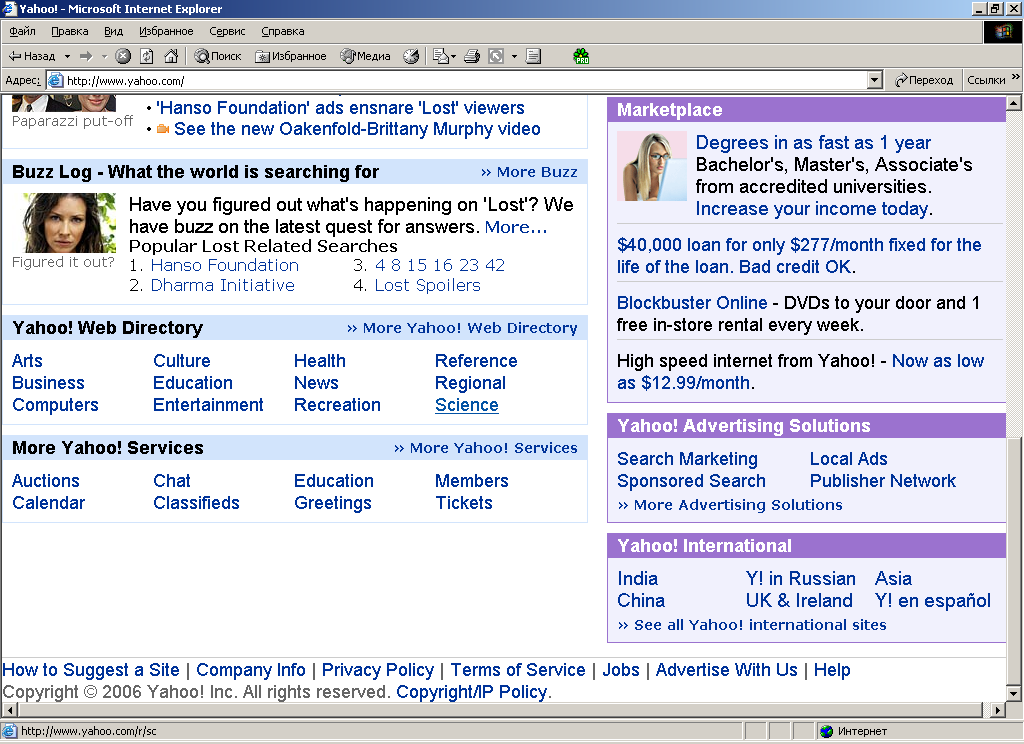Image resolution: width=1024 pixels, height=744 pixels.
Task: Open the Справка menu
Action: [x=283, y=31]
